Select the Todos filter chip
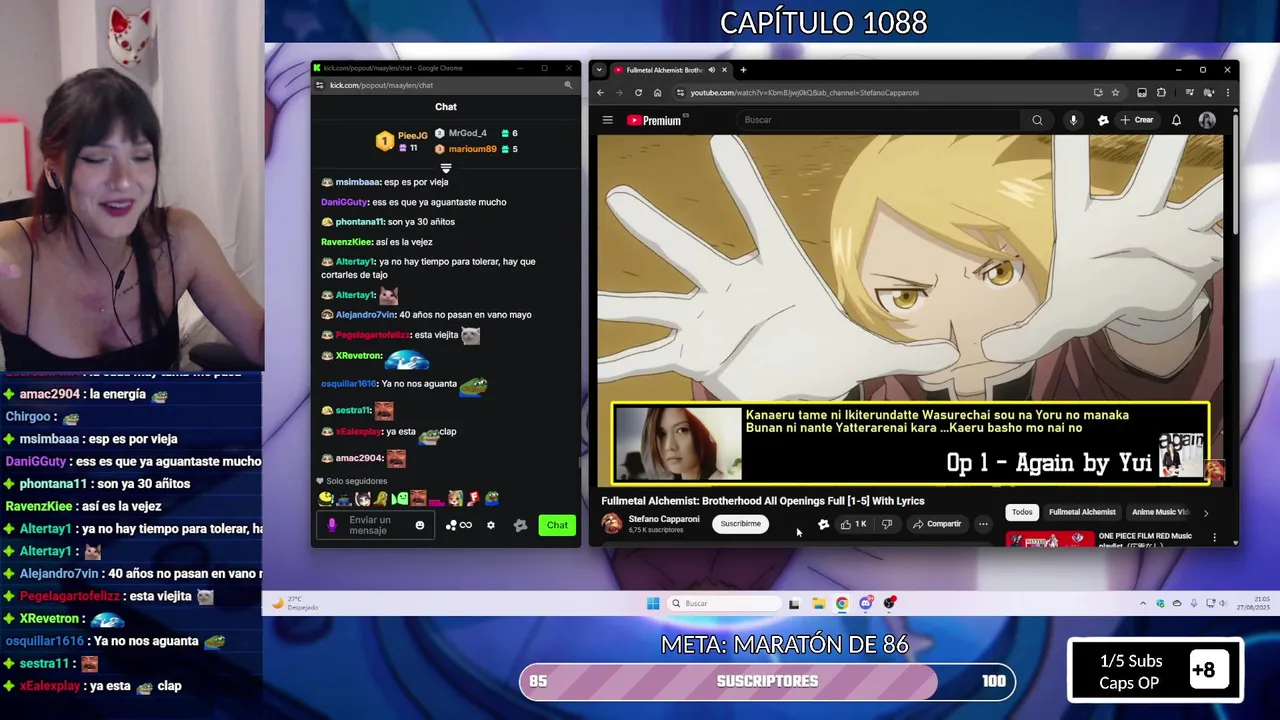Image resolution: width=1280 pixels, height=720 pixels. pos(1022,512)
